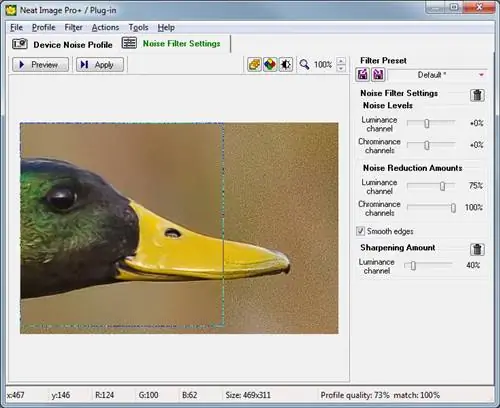Click the magnifier zoom icon
500x408 pixels.
[304, 64]
